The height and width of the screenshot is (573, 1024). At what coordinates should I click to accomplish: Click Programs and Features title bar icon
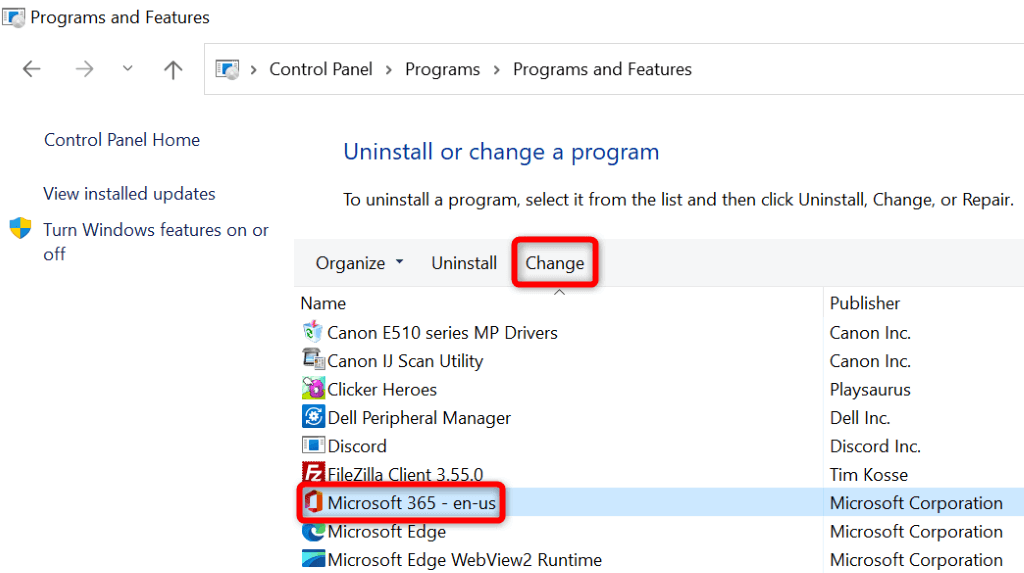coord(13,17)
